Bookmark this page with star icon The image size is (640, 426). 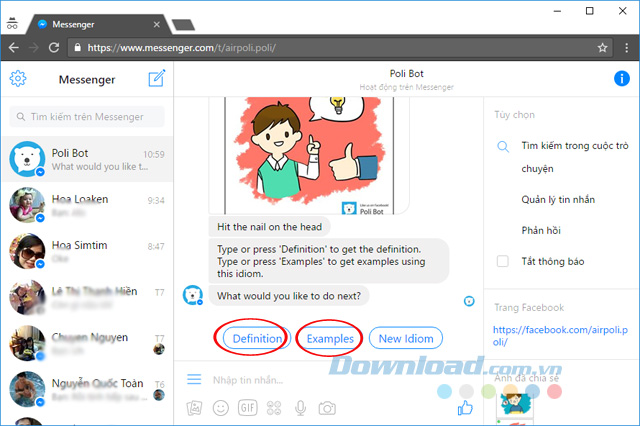[602, 47]
